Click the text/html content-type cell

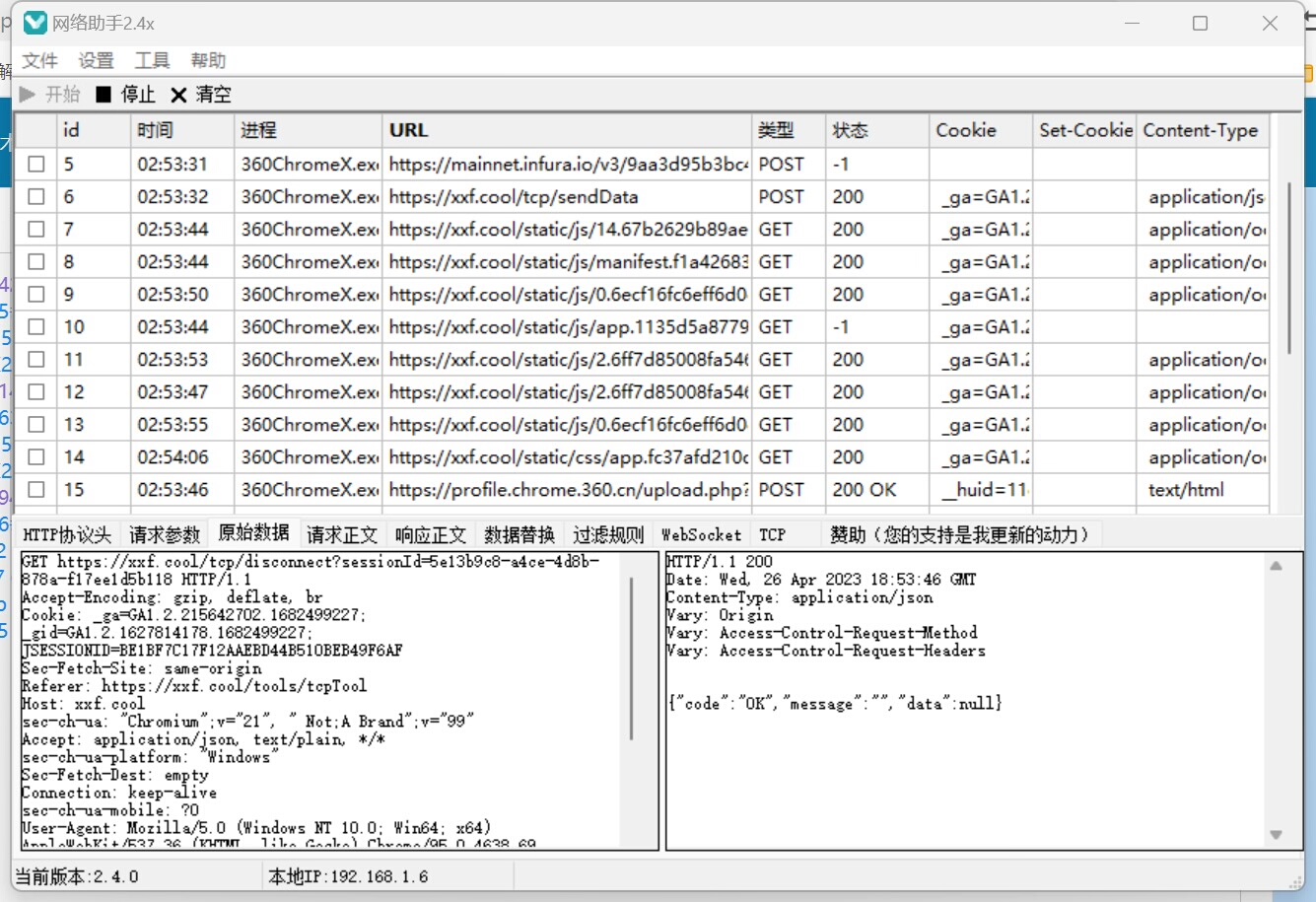[x=1204, y=490]
